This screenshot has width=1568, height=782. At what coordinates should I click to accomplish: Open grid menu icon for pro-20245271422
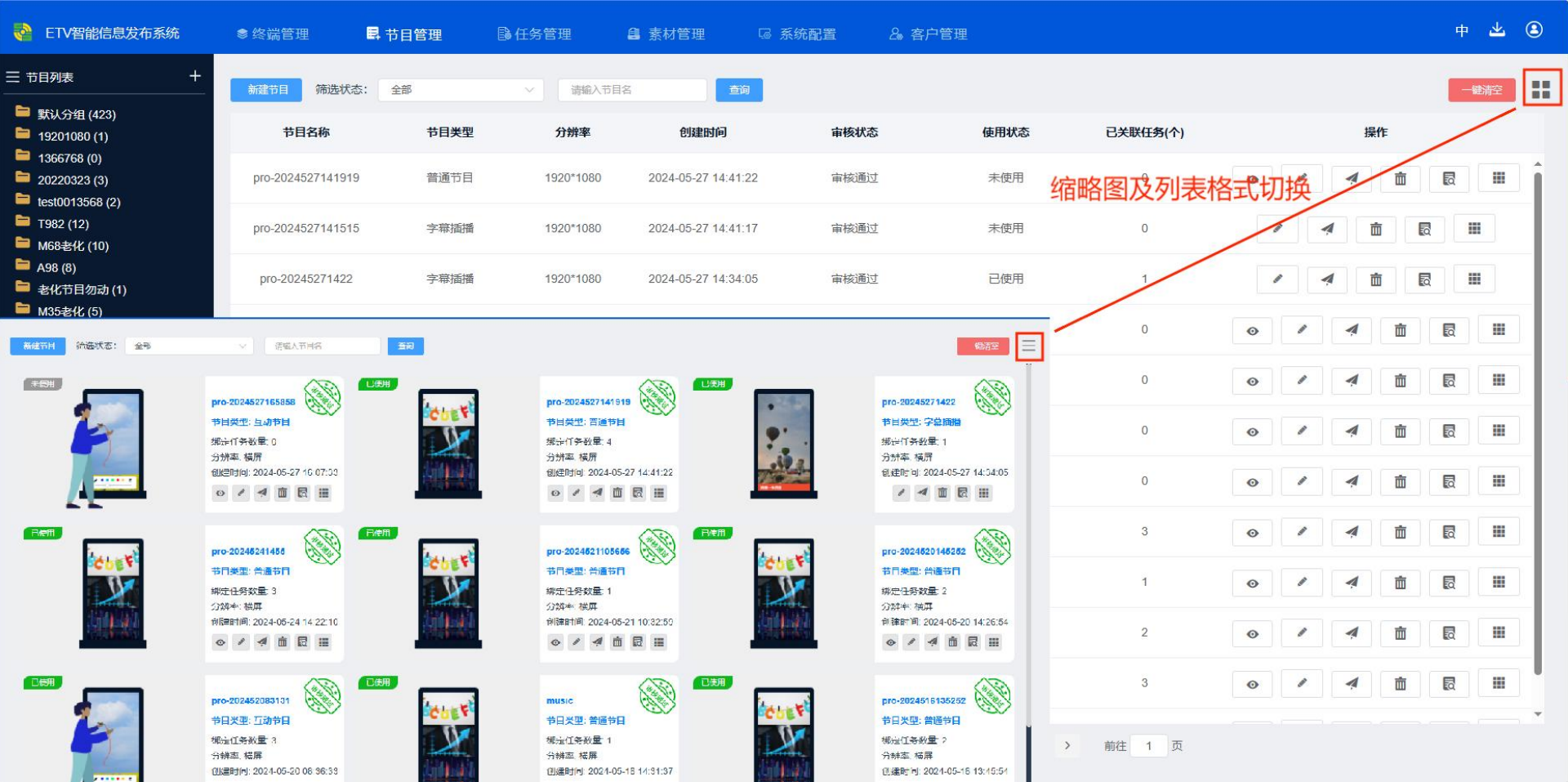tap(1474, 279)
